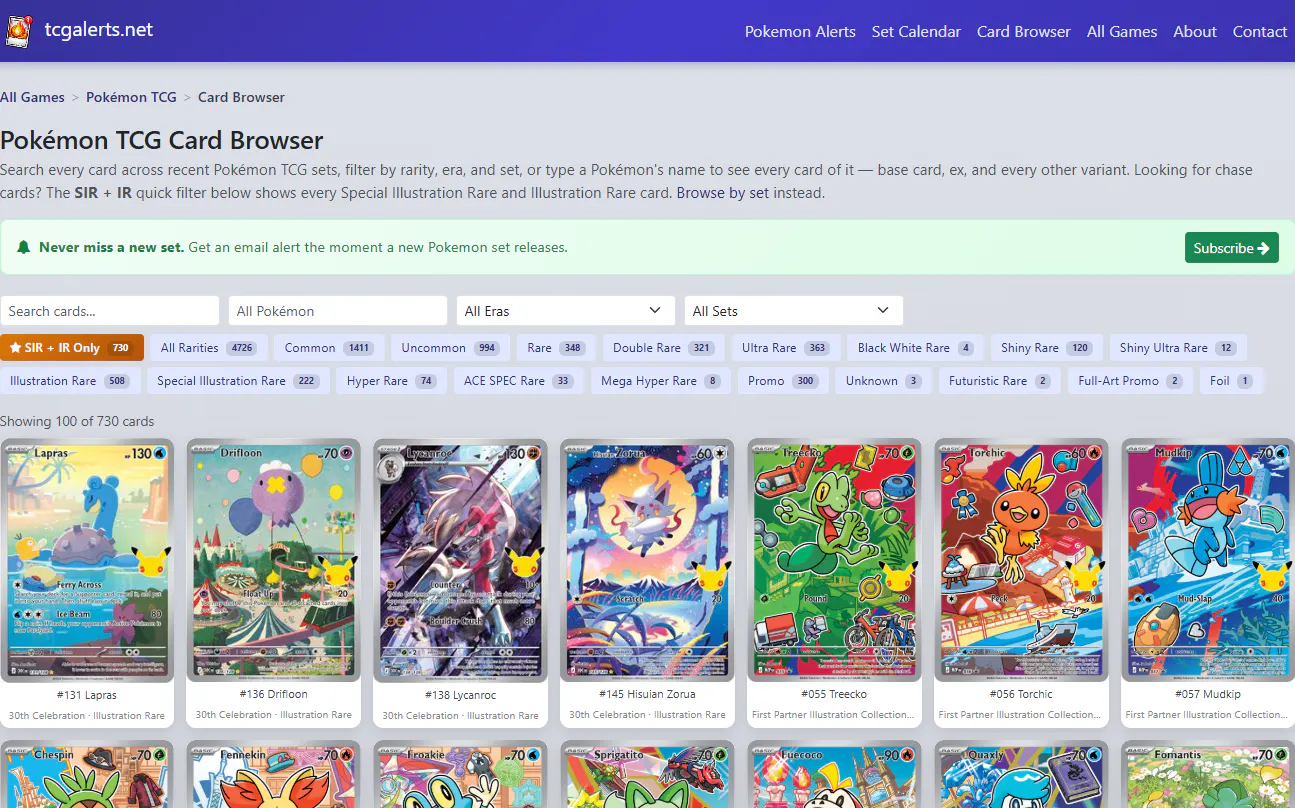
Task: Filter by Uncommon rarity
Action: coord(450,348)
